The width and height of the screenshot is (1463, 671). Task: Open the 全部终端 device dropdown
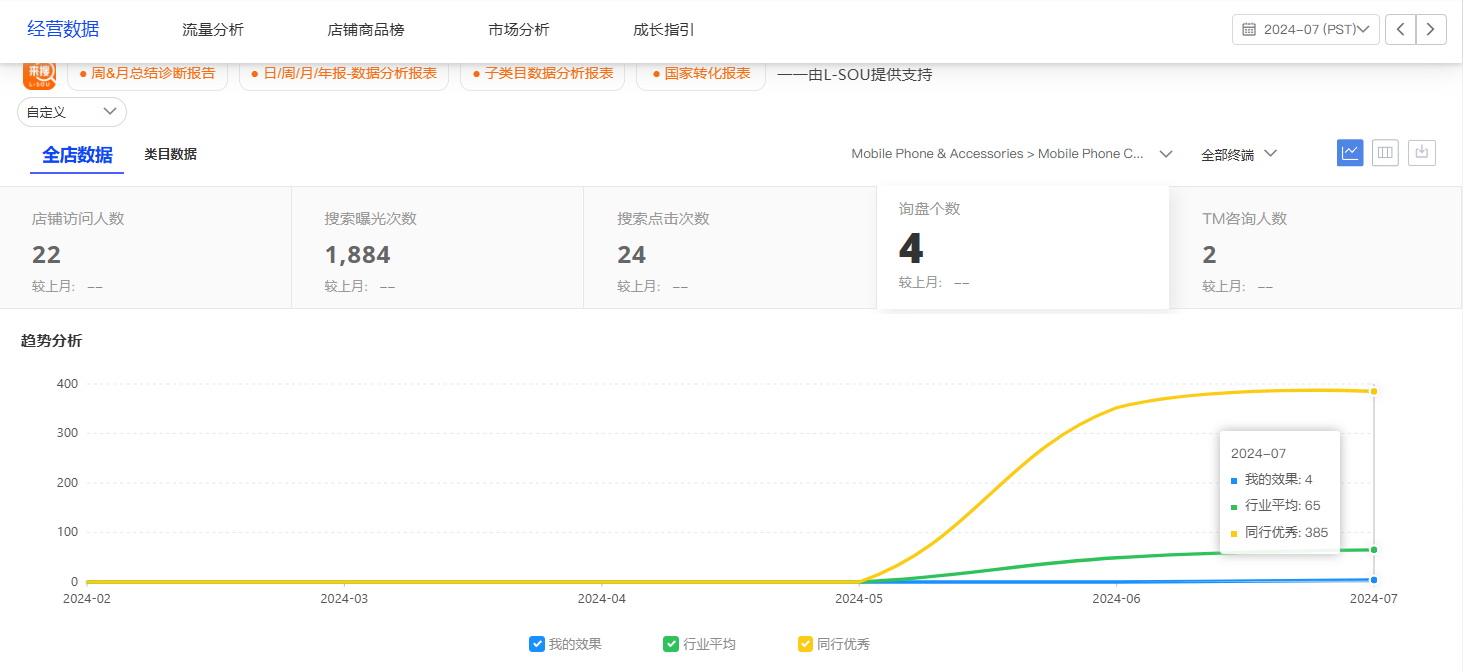(1239, 154)
